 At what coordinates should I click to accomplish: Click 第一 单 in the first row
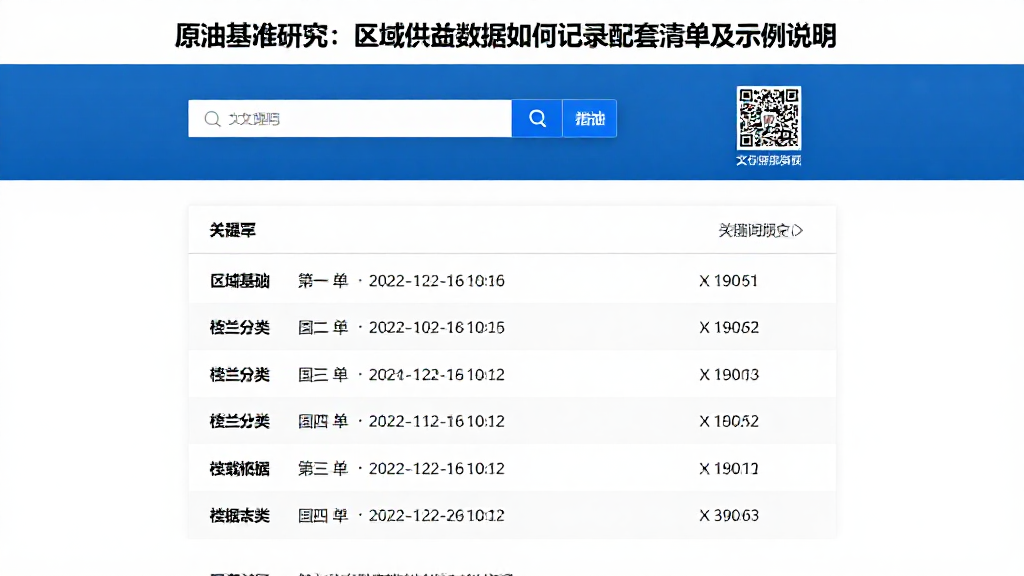tap(323, 281)
